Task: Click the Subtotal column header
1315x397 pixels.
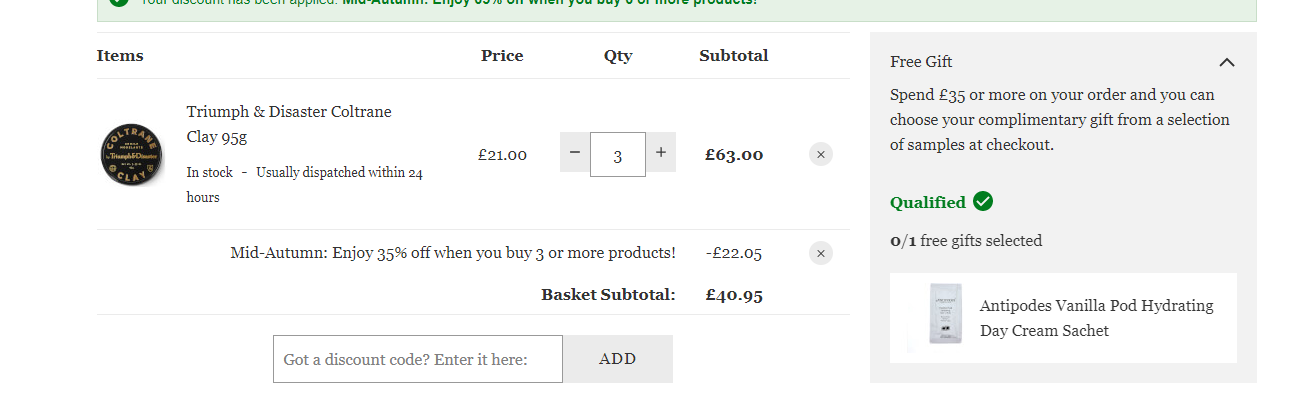Action: 734,56
